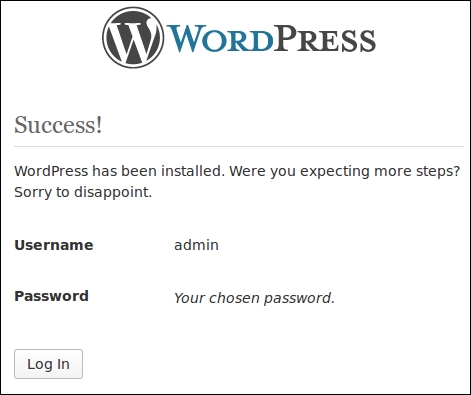
Task: Select the "admin" username value
Action: point(196,245)
